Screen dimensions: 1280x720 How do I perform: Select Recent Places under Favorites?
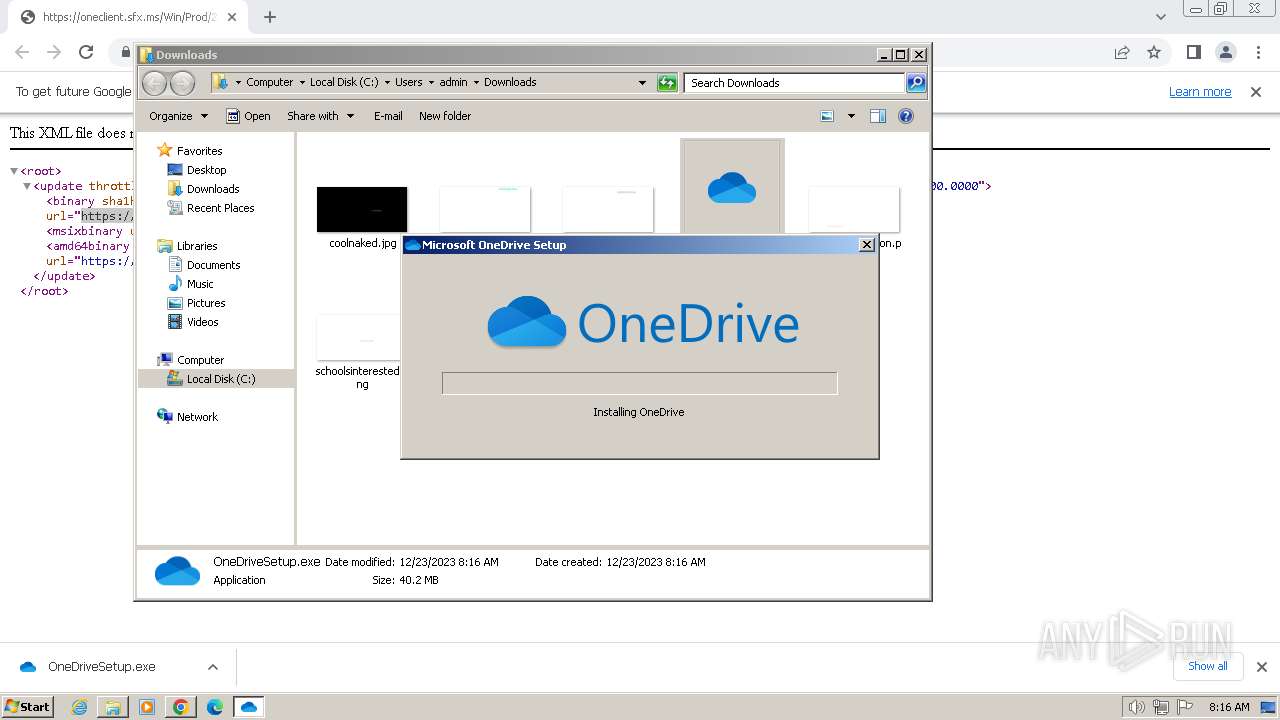211,208
